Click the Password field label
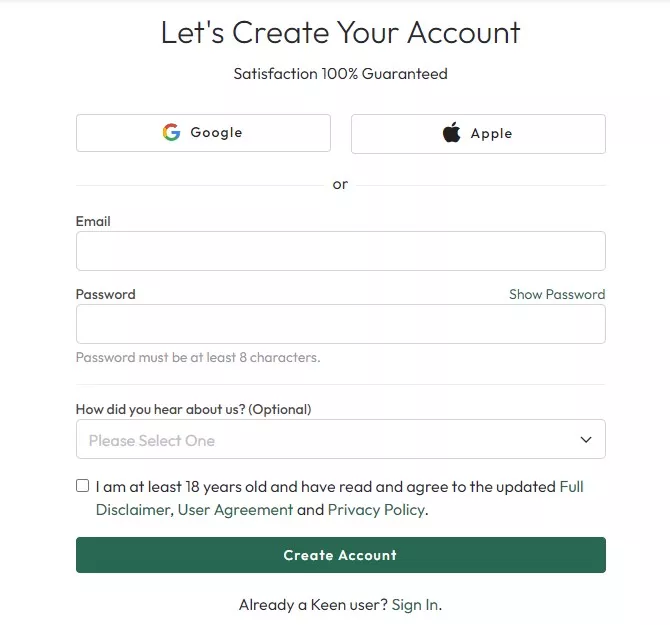Screen dimensions: 670x625 point(105,294)
